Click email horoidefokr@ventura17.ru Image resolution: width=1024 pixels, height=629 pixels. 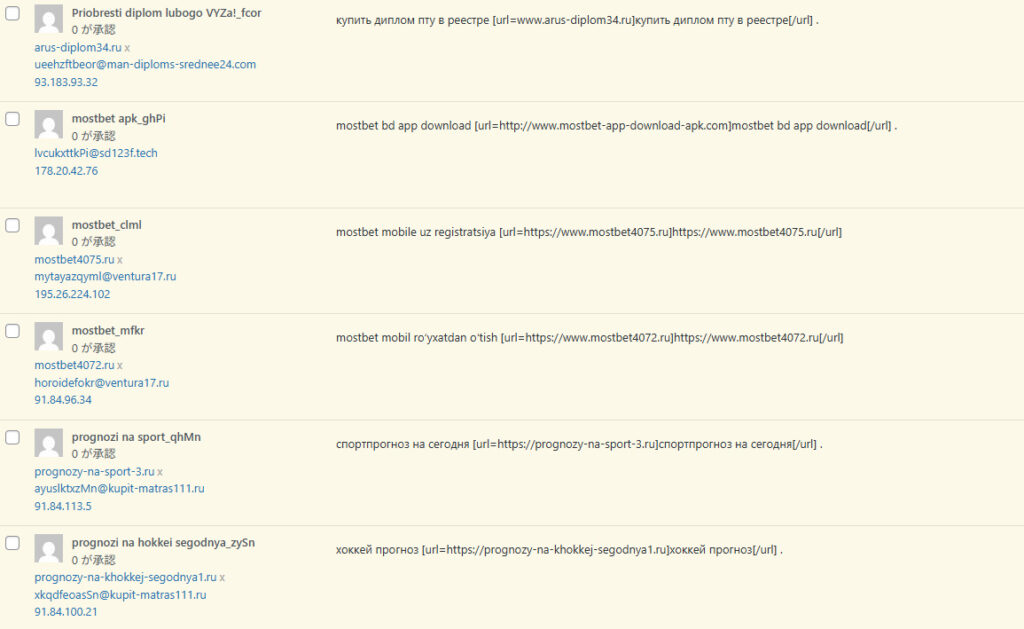pyautogui.click(x=101, y=382)
